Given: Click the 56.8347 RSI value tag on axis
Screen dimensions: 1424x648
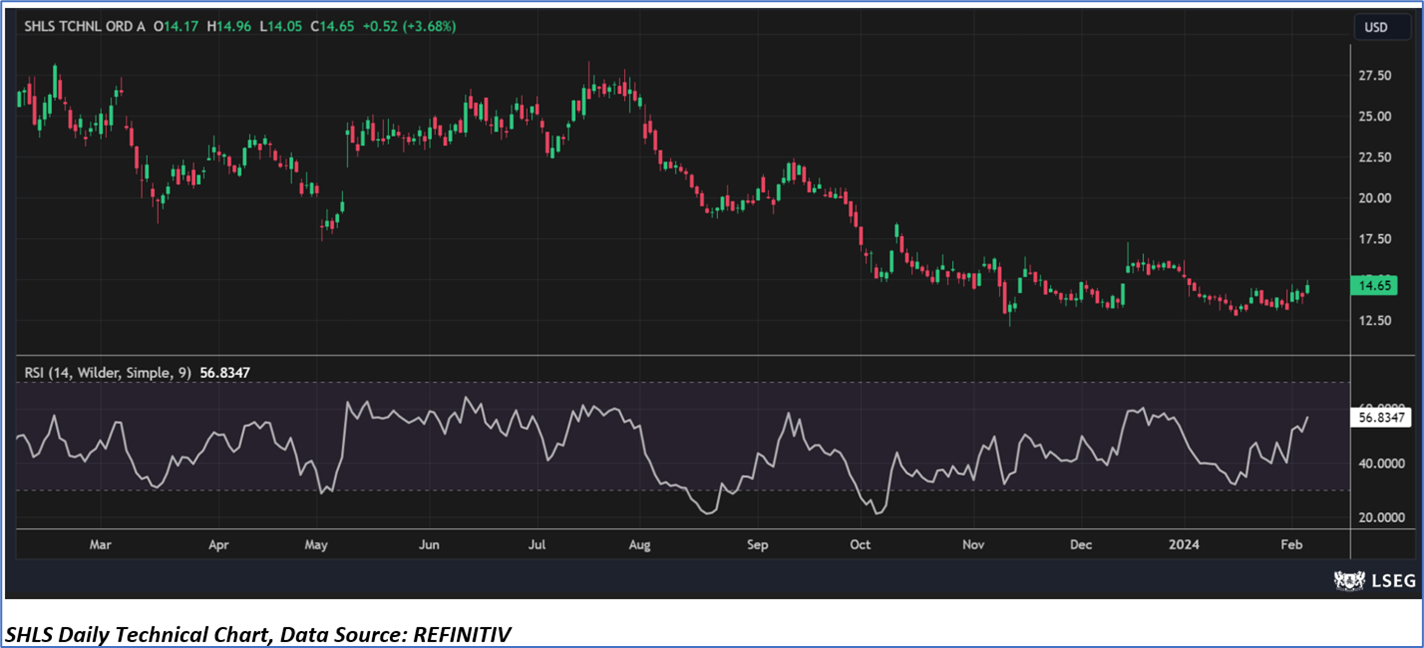Looking at the screenshot, I should [1380, 418].
